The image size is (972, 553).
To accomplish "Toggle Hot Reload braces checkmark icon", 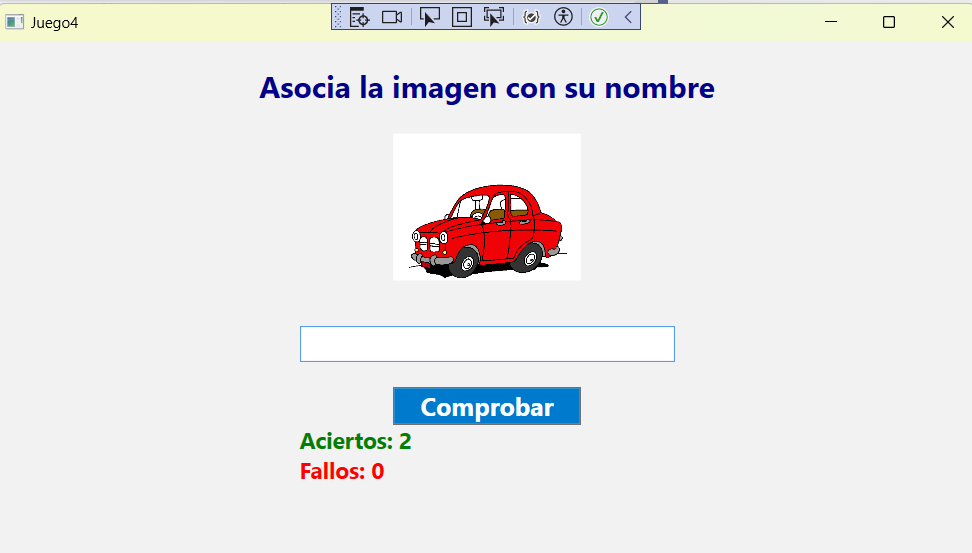I will point(531,17).
